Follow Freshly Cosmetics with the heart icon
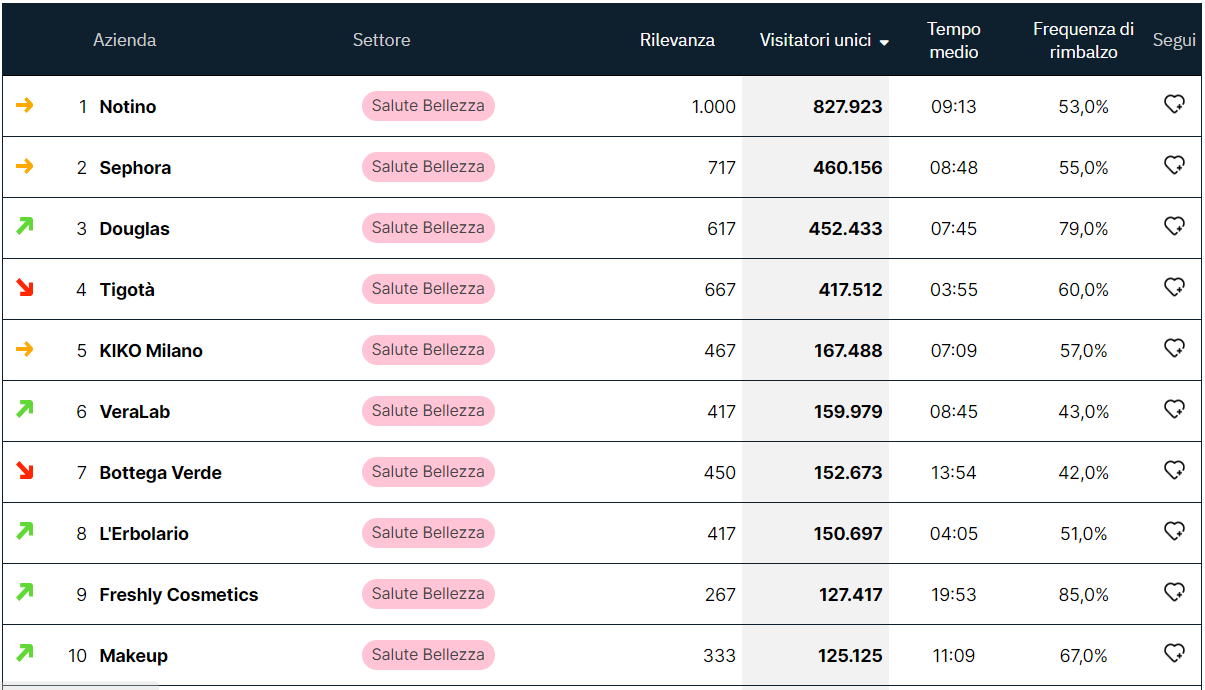Image resolution: width=1205 pixels, height=690 pixels. (1175, 592)
